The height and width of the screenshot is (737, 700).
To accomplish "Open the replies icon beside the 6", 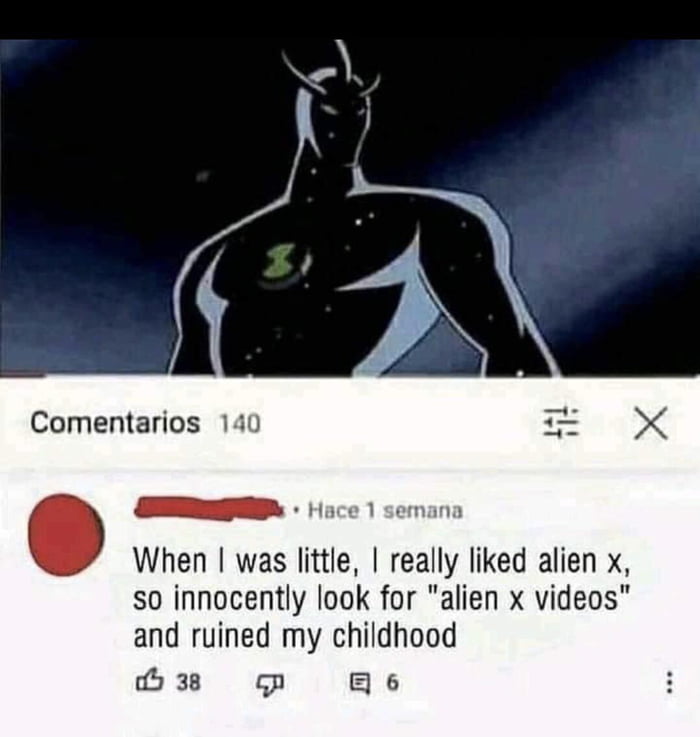I will 362,682.
